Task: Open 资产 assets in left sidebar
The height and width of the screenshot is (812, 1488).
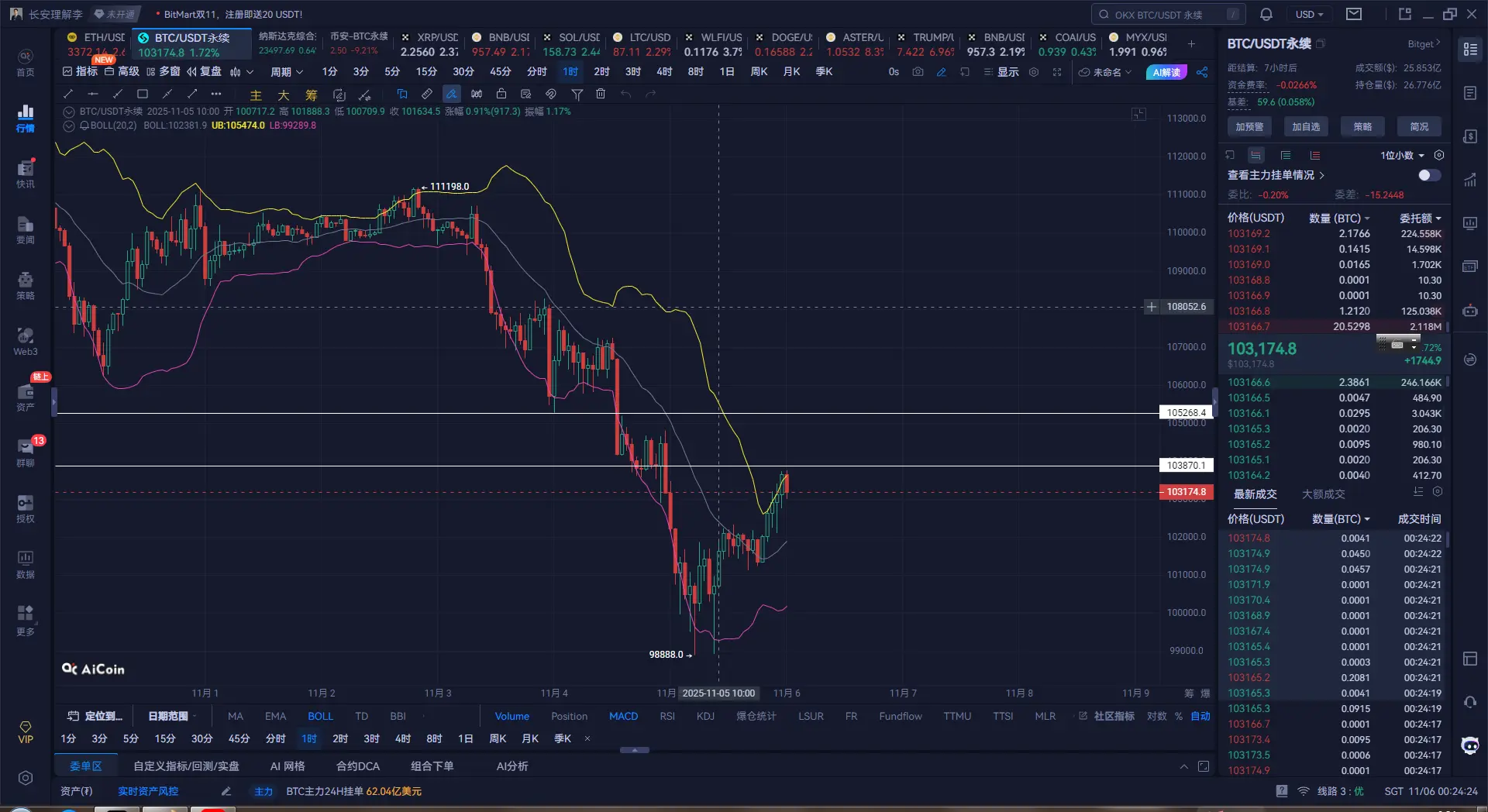Action: point(26,397)
